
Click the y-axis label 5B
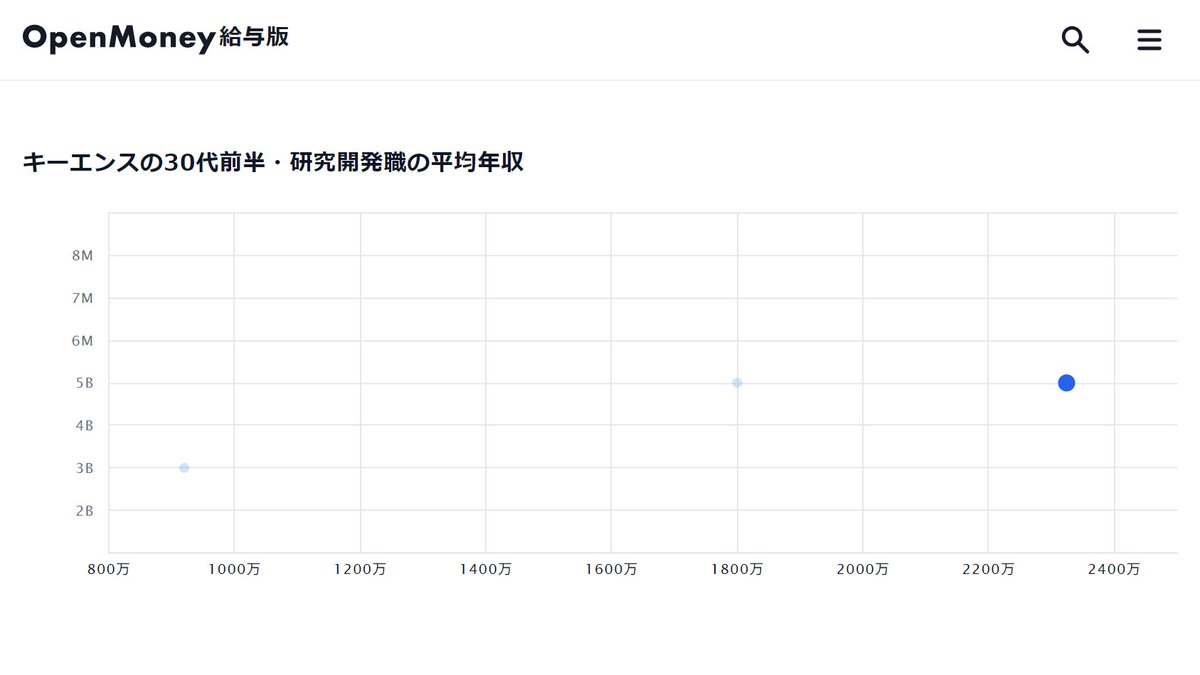click(x=84, y=383)
